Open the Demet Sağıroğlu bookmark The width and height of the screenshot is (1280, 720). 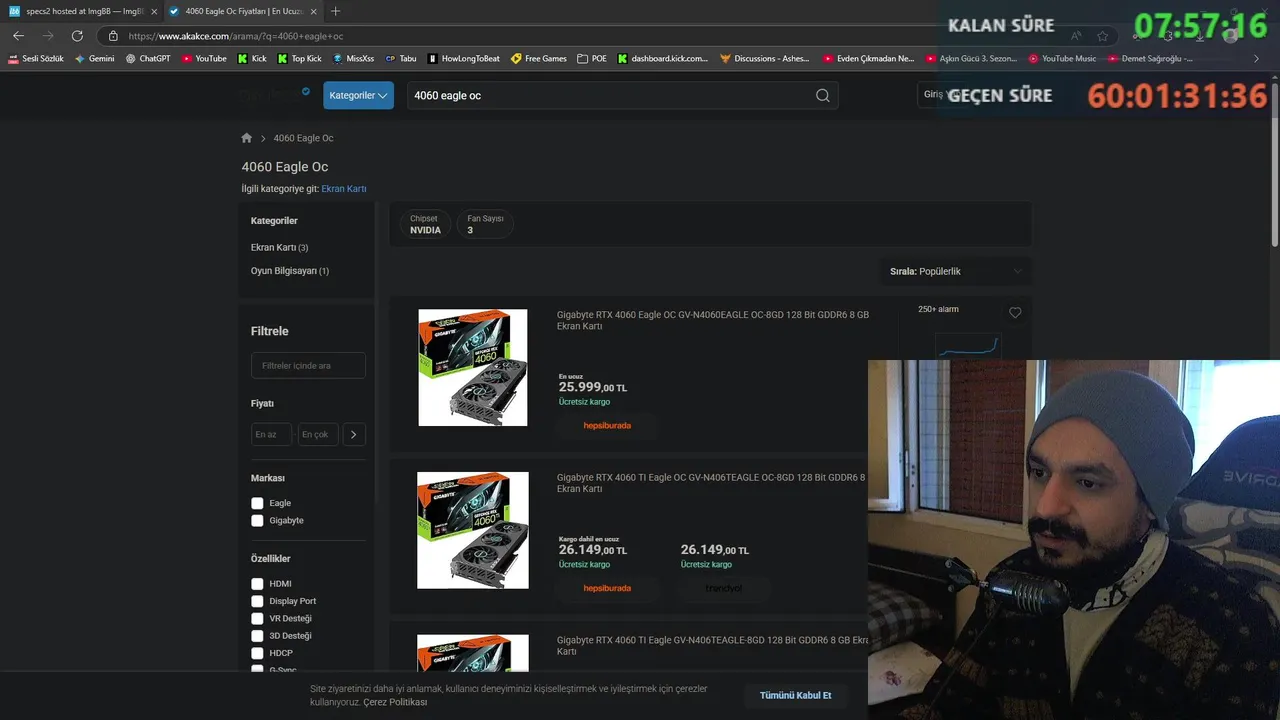point(1150,59)
